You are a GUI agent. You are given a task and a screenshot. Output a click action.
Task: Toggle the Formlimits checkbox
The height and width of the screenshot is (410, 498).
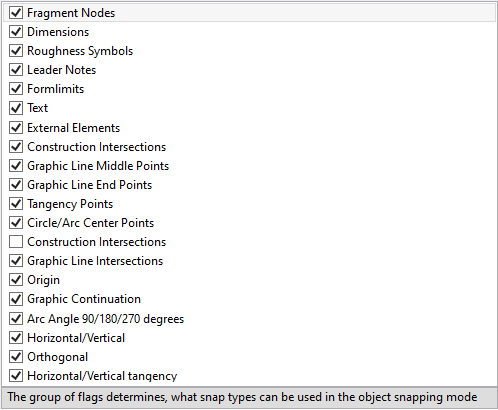(x=16, y=89)
